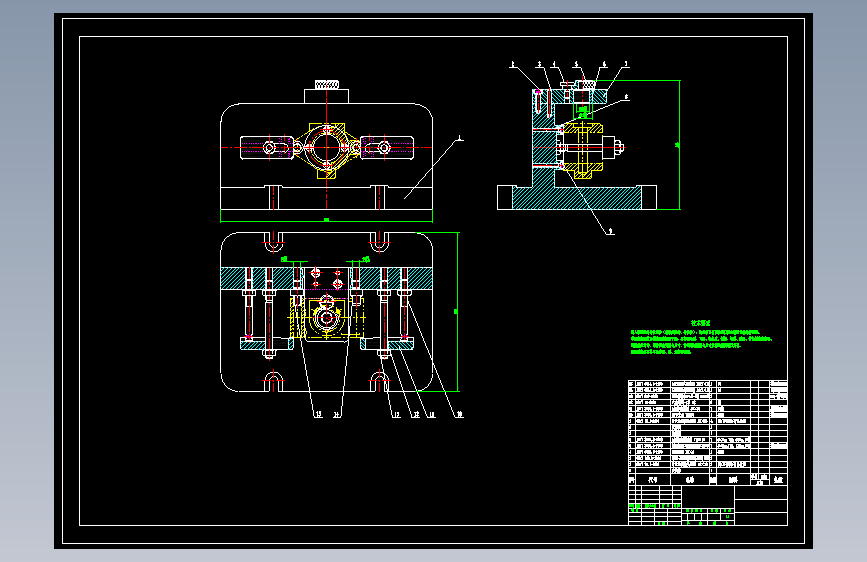Screen dimensions: 867x562
Task: Select balloon label 3 above section view
Action: [x=539, y=65]
